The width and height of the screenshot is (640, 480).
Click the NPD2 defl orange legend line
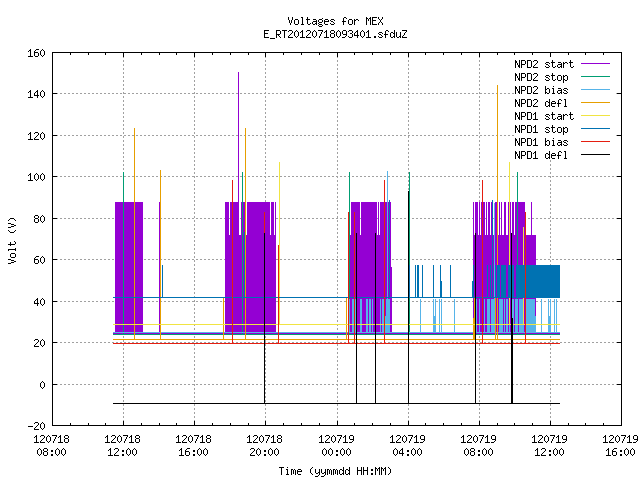coord(595,103)
